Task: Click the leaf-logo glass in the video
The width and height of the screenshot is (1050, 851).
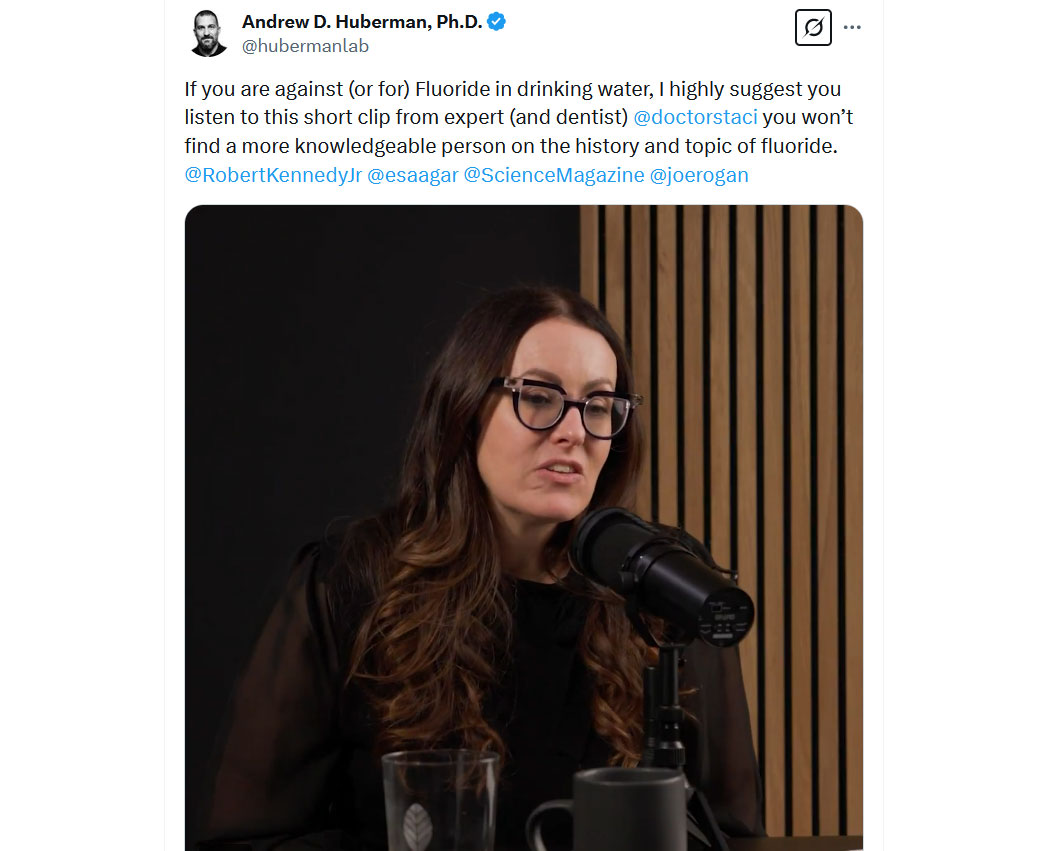Action: pos(440,801)
